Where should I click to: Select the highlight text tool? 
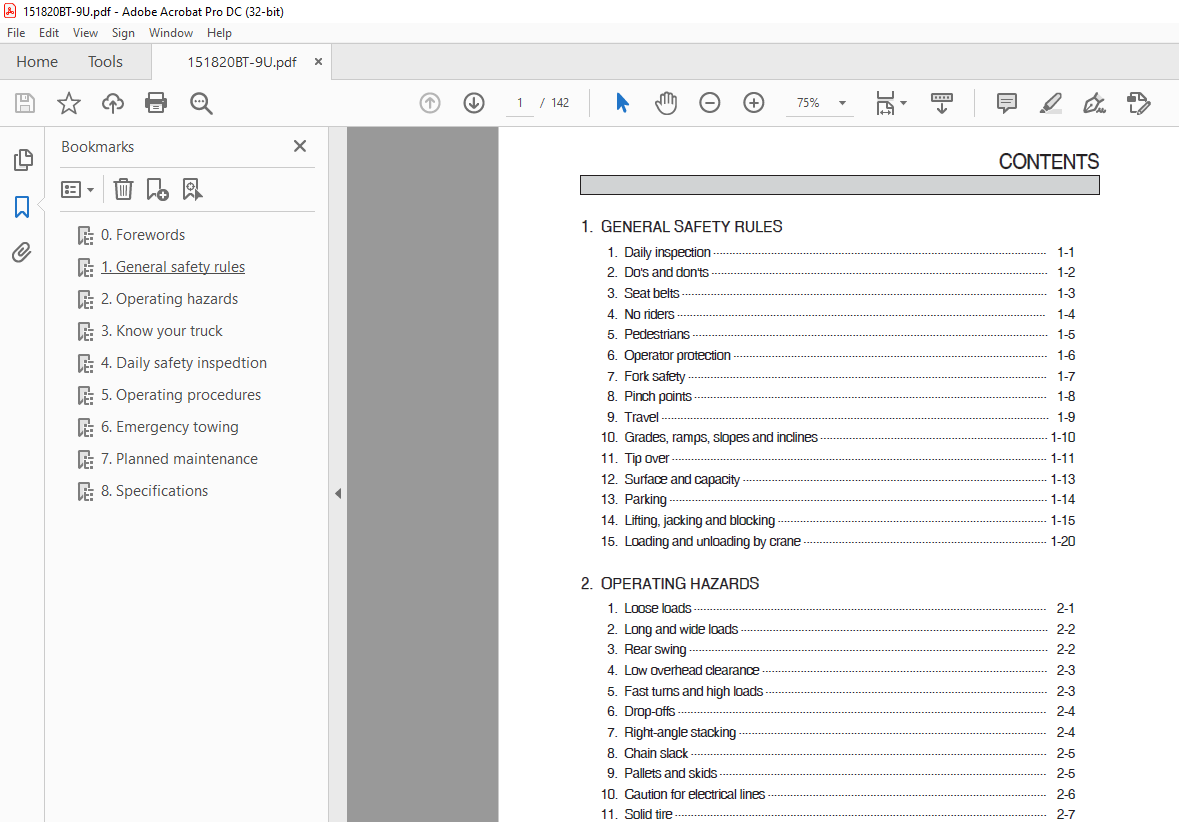pos(1050,103)
